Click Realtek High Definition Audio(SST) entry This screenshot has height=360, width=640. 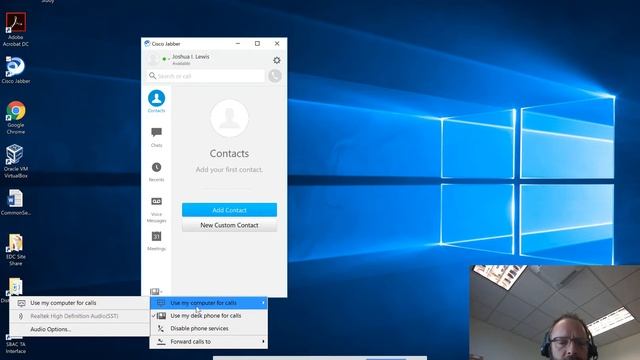click(80, 316)
